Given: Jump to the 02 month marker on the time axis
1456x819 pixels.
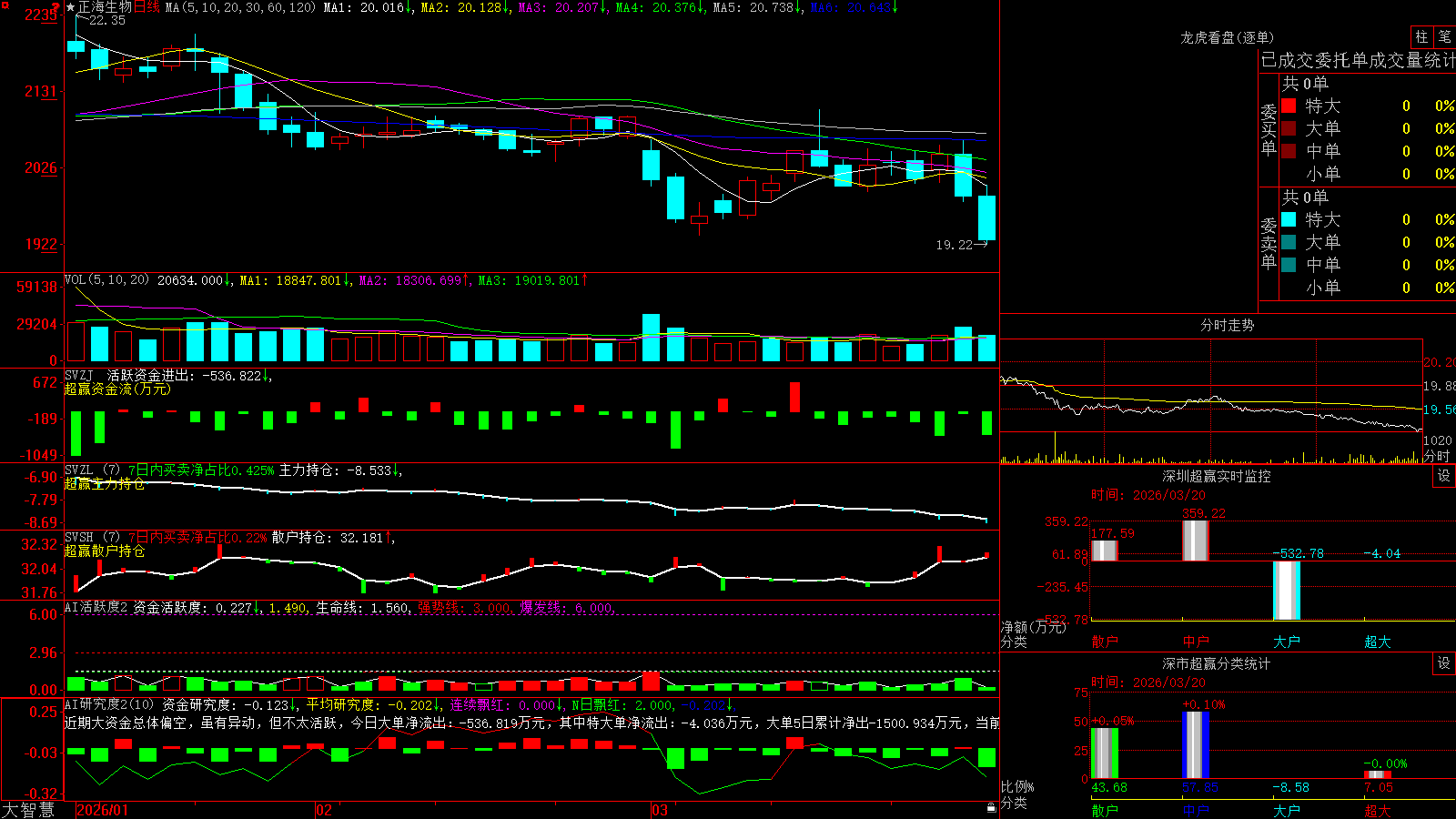Looking at the screenshot, I should [x=324, y=810].
